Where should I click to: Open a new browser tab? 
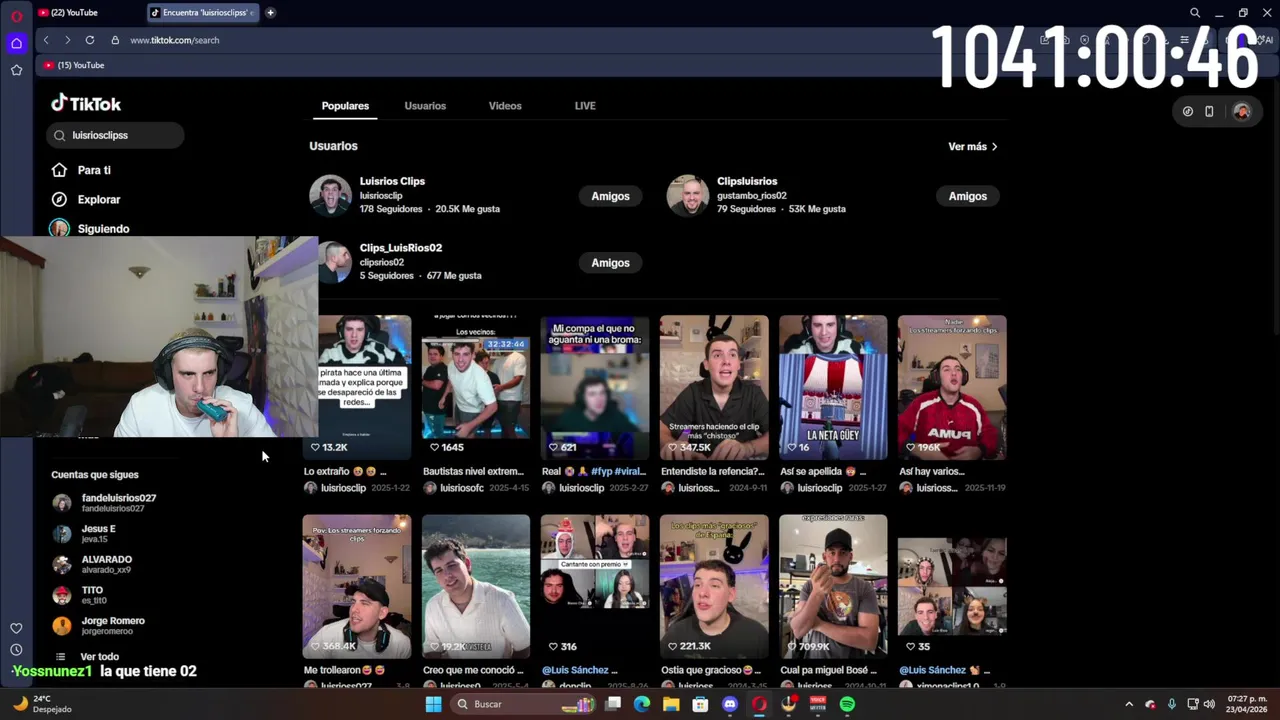(x=270, y=13)
